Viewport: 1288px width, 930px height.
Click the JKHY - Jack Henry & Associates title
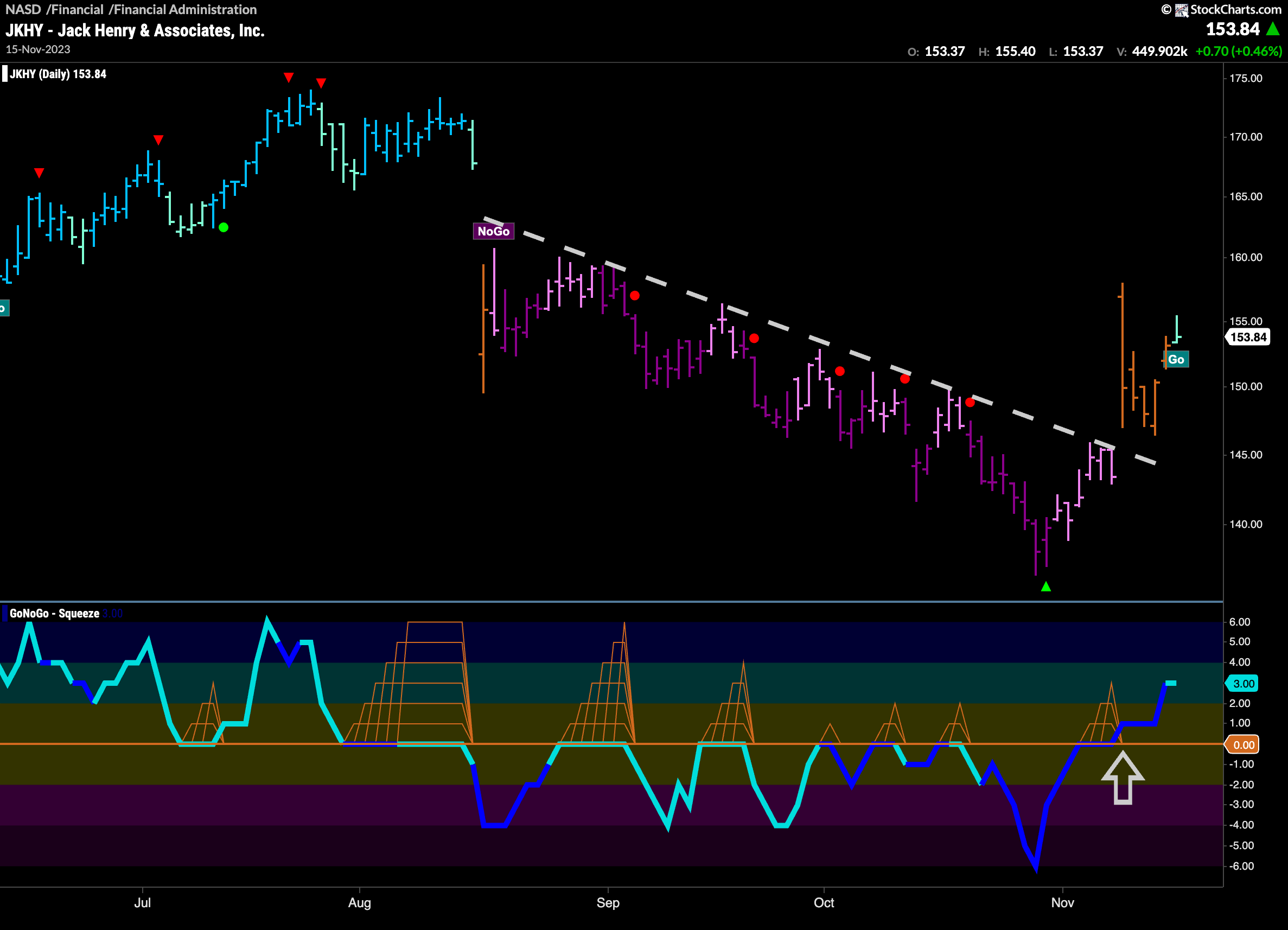(135, 30)
